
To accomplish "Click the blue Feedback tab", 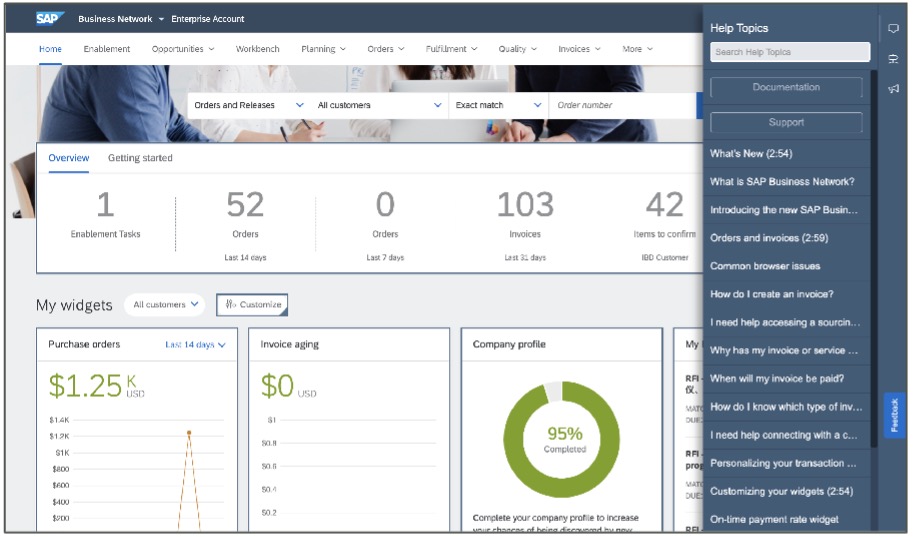I will coord(894,415).
